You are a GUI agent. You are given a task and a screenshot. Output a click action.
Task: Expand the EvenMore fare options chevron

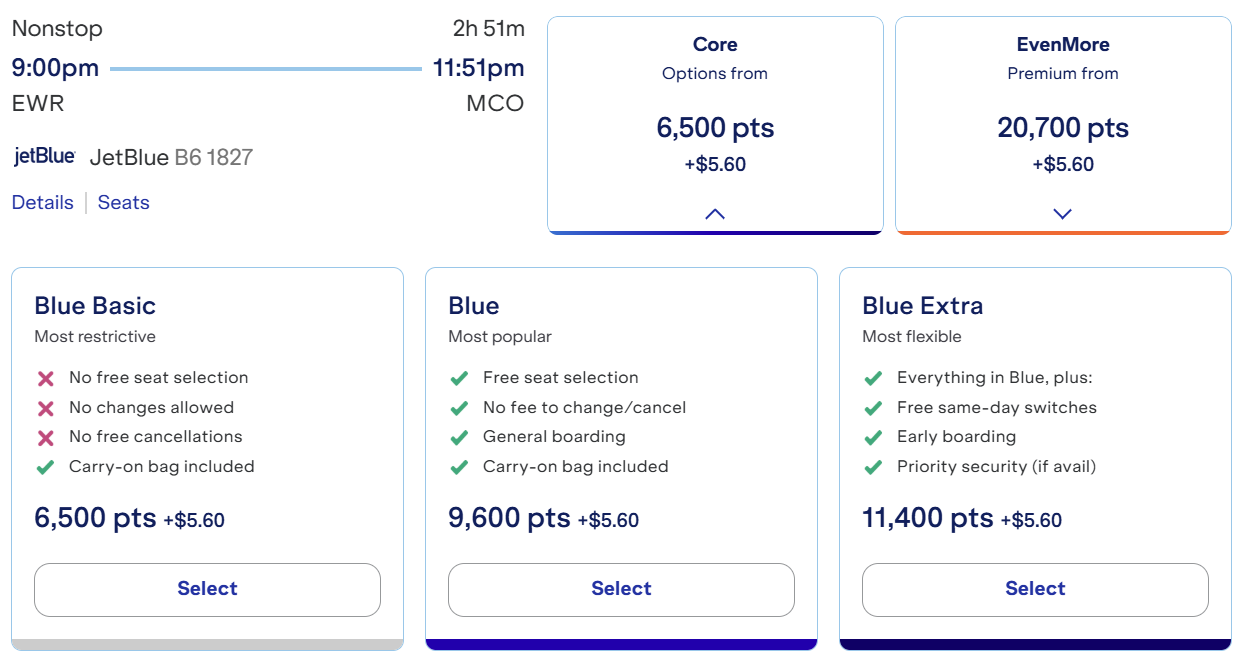pyautogui.click(x=1063, y=214)
